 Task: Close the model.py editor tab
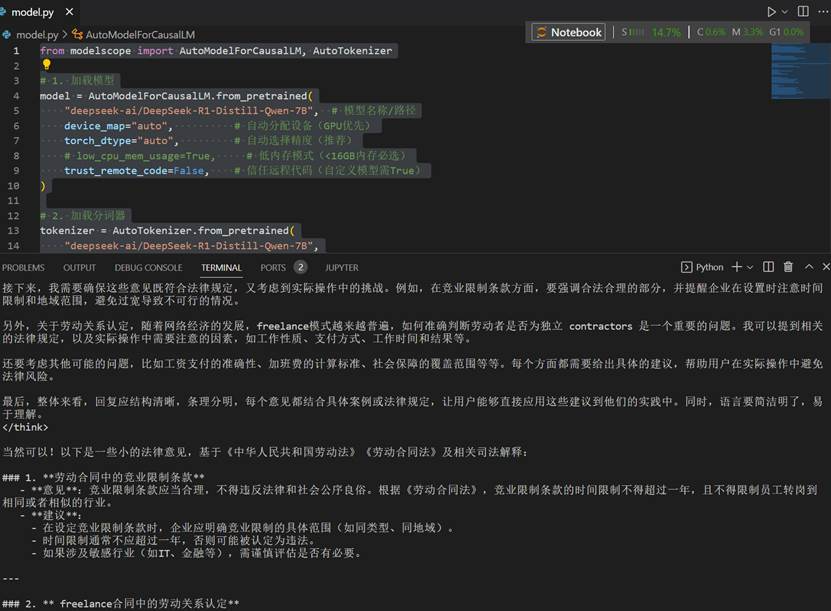69,12
